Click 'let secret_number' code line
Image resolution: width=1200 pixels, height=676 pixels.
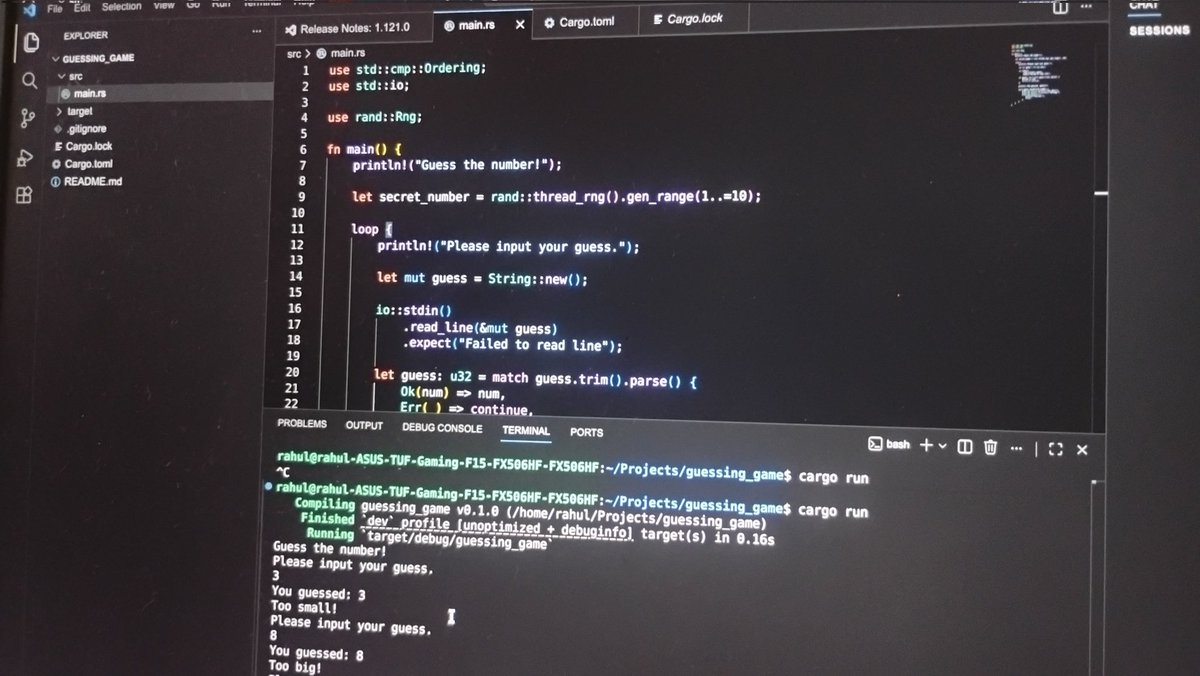(x=557, y=196)
